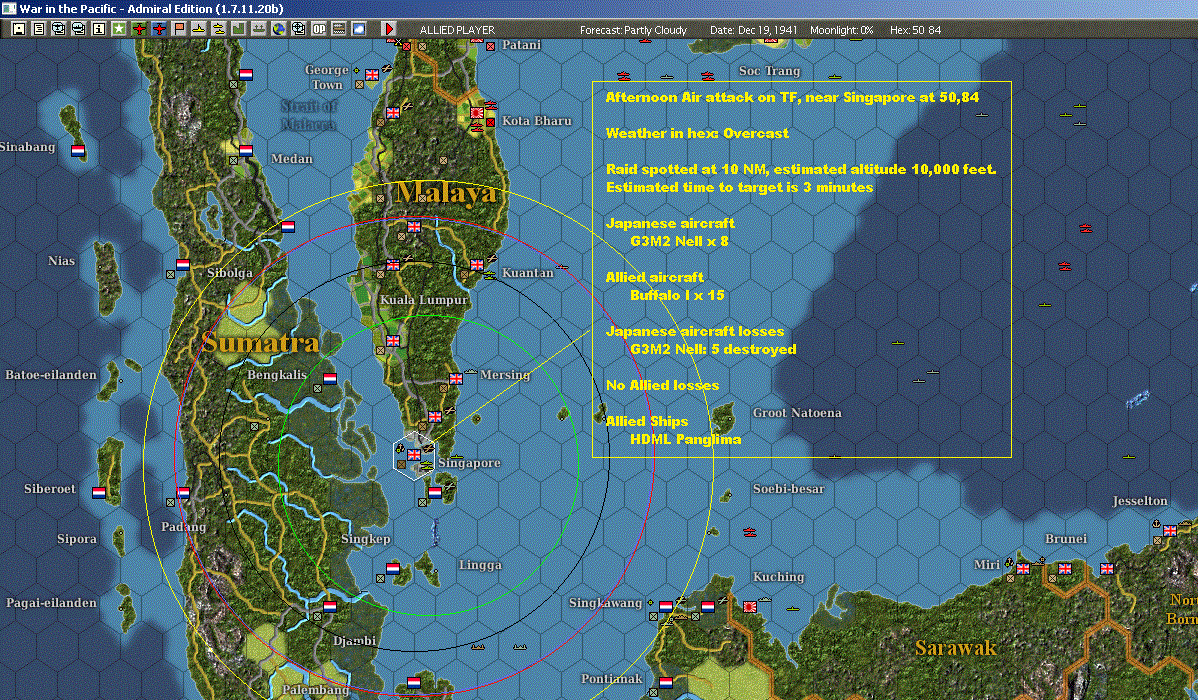Viewport: 1198px width, 700px height.
Task: Select the Sinabang Dutch flag
Action: pos(78,151)
